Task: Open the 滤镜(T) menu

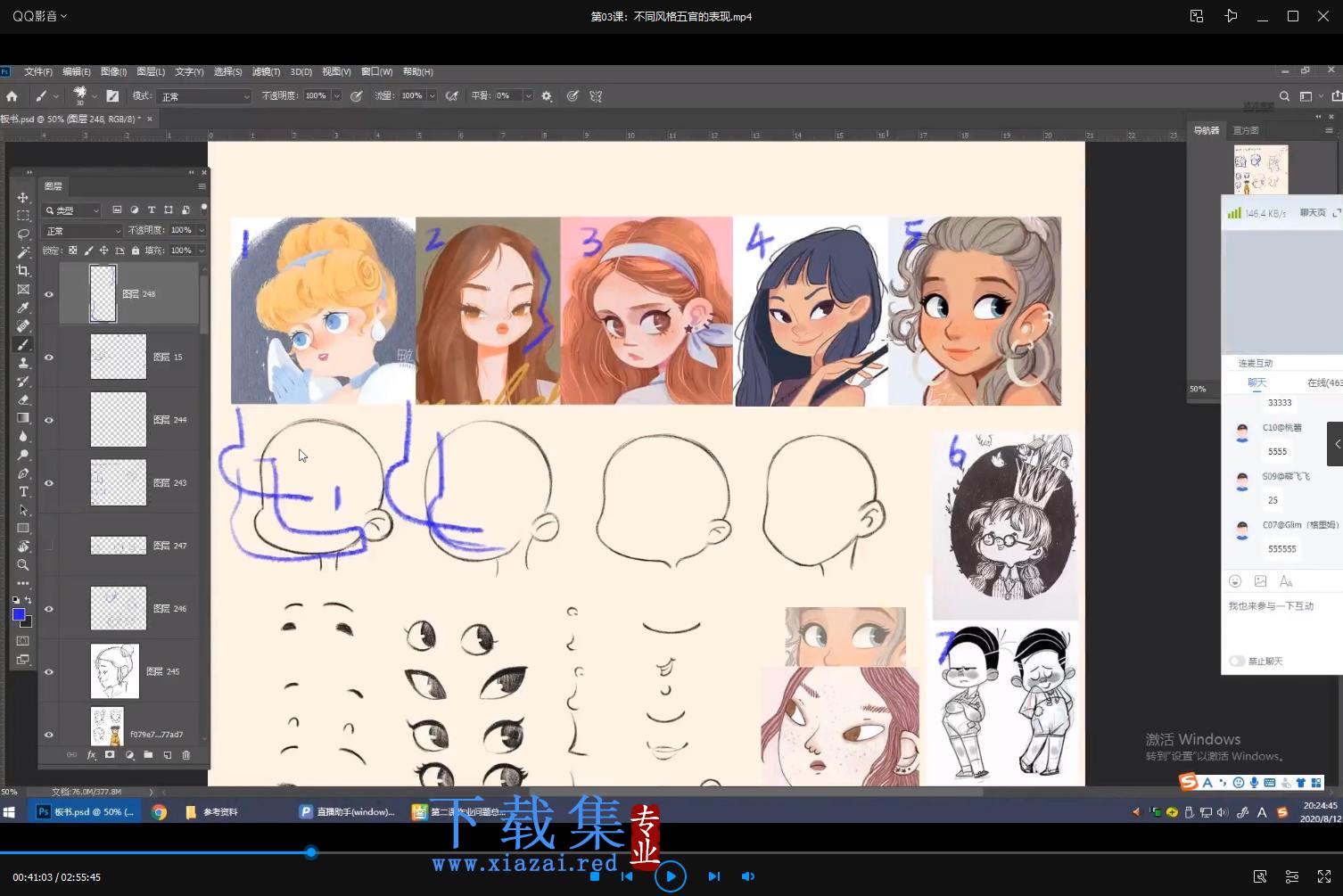Action: pyautogui.click(x=266, y=72)
